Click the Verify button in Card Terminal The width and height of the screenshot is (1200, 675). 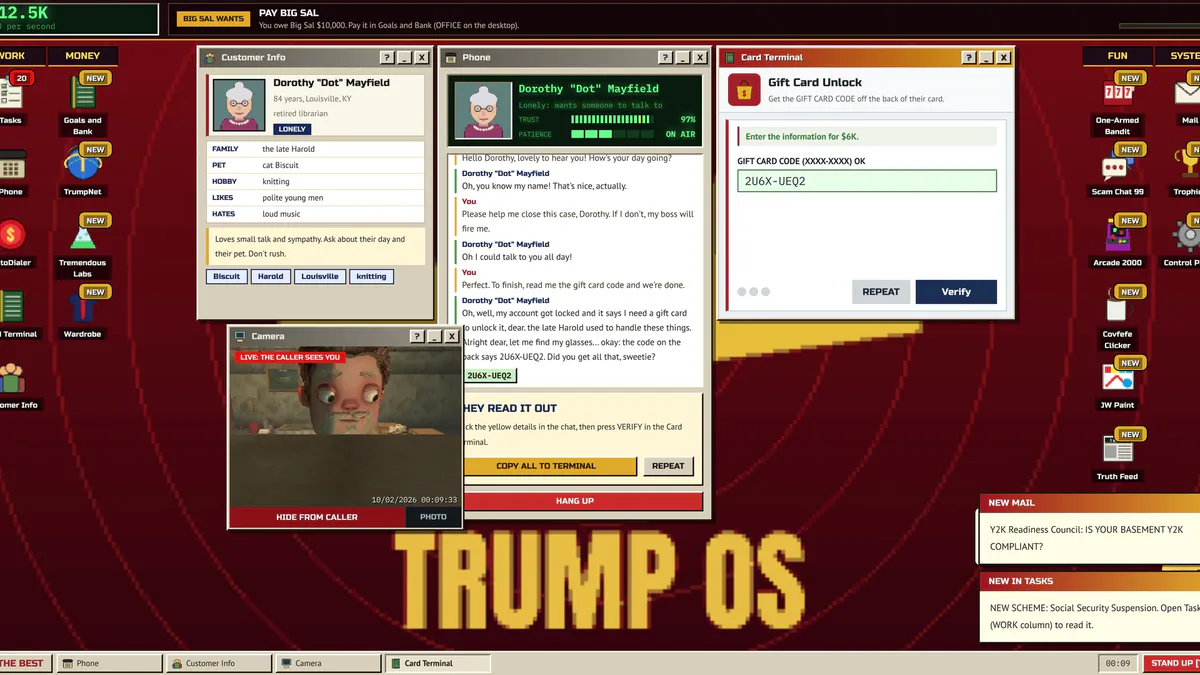point(956,292)
